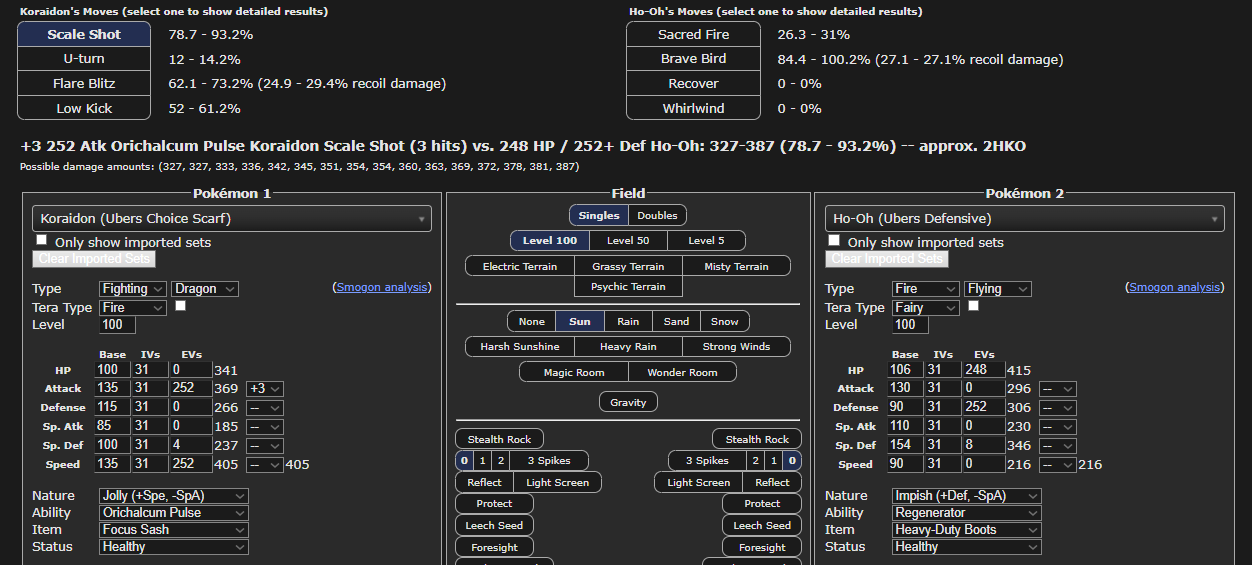
Task: Open Koraidon's Fighting type dropdown
Action: click(133, 288)
